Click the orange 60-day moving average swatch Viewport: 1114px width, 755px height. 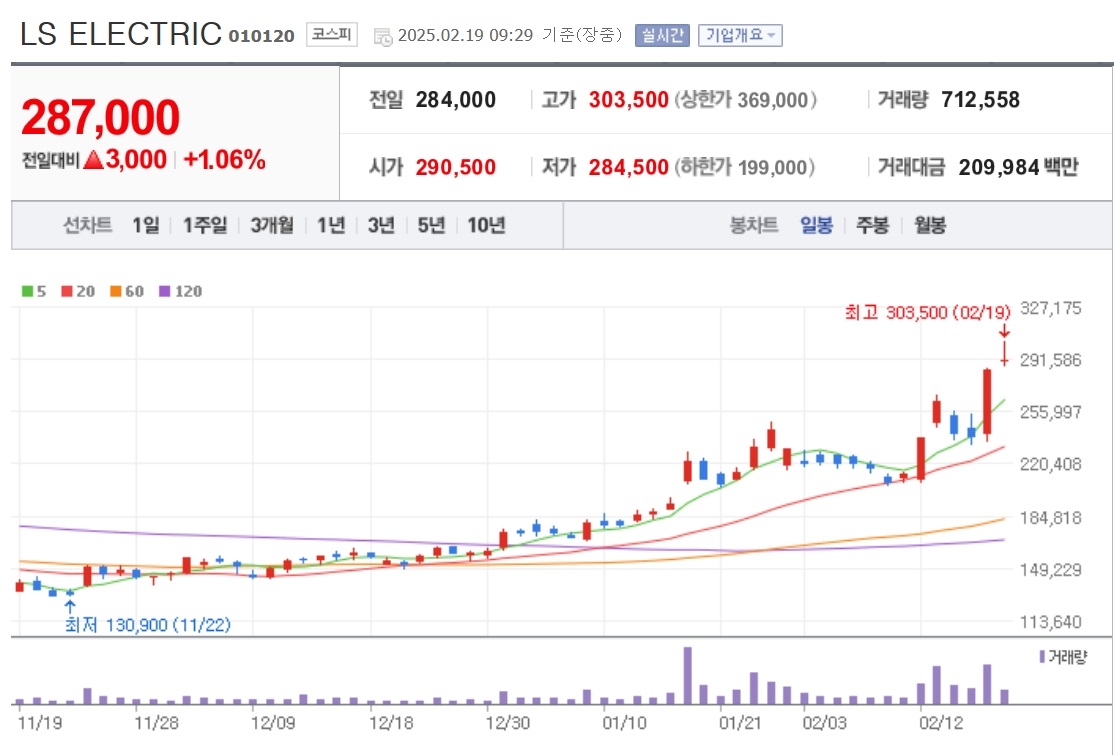click(116, 291)
